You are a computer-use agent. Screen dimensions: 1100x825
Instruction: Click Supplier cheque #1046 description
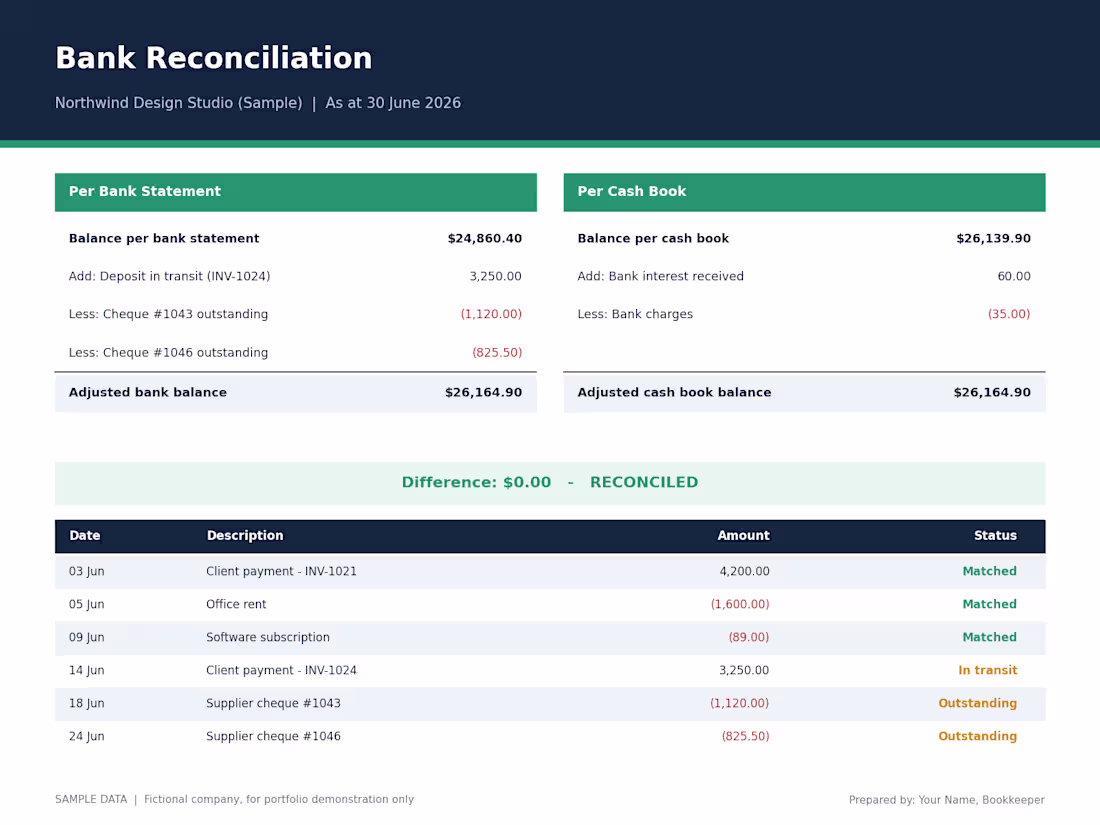click(x=274, y=737)
